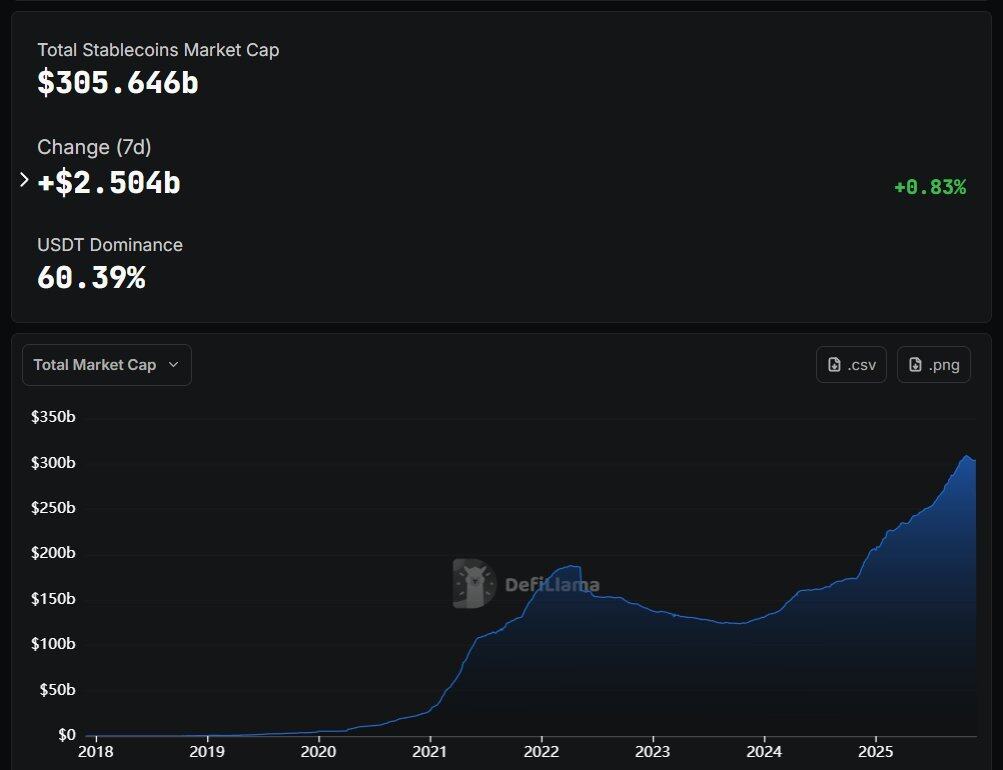Export chart image via .png label
The width and height of the screenshot is (1003, 770).
(943, 365)
